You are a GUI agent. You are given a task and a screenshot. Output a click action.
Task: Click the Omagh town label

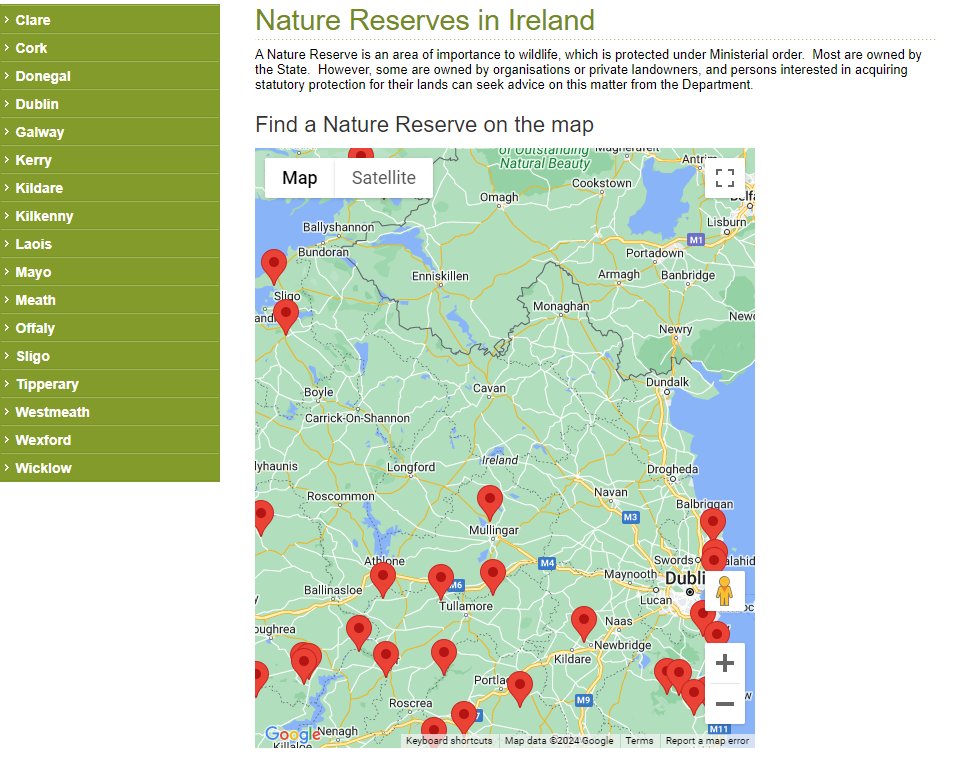(x=499, y=197)
